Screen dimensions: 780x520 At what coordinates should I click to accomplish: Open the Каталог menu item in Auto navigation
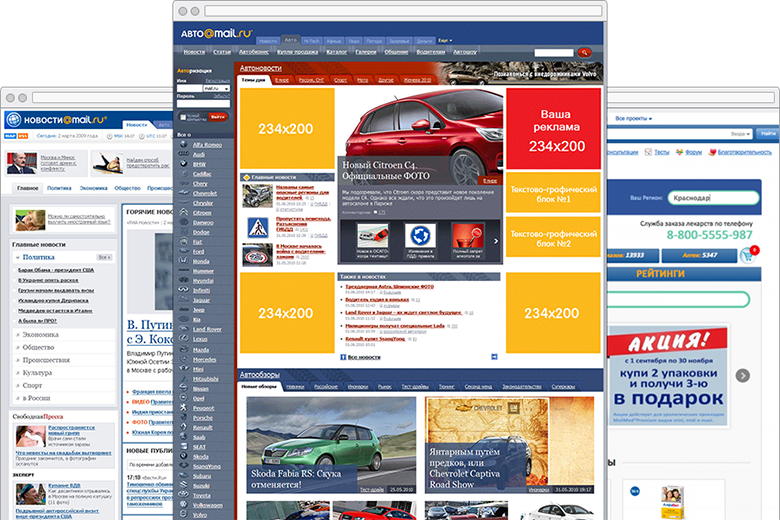[336, 52]
